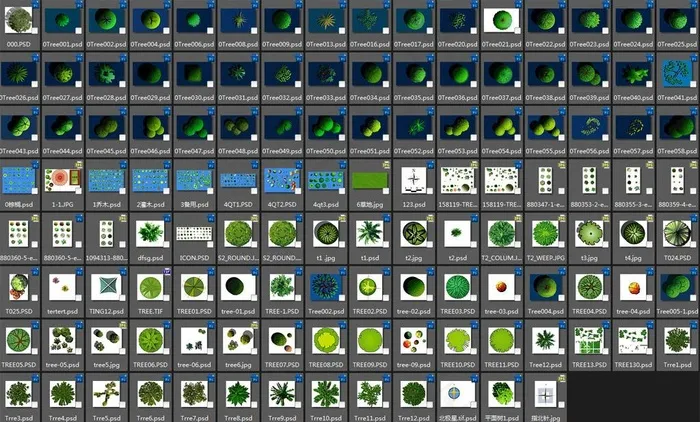700x422 pixels.
Task: Select the T2_WEEP.JPG thumbnail
Action: (546, 233)
